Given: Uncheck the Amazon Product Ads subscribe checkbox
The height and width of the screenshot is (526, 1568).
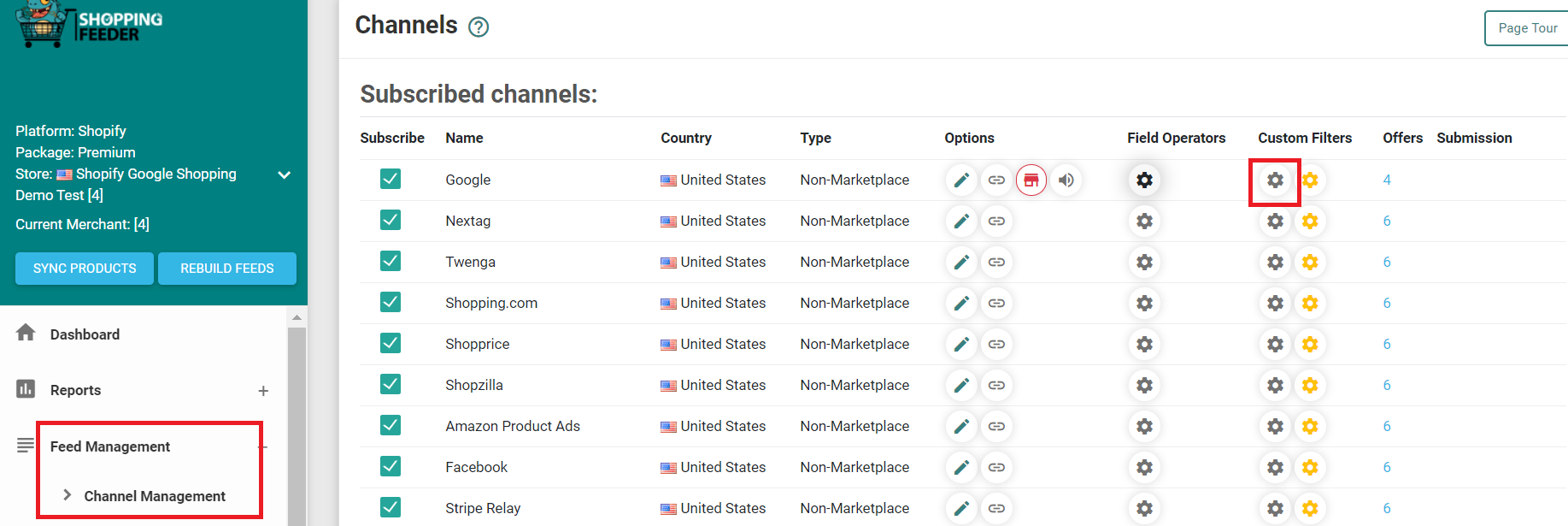Looking at the screenshot, I should [x=391, y=425].
